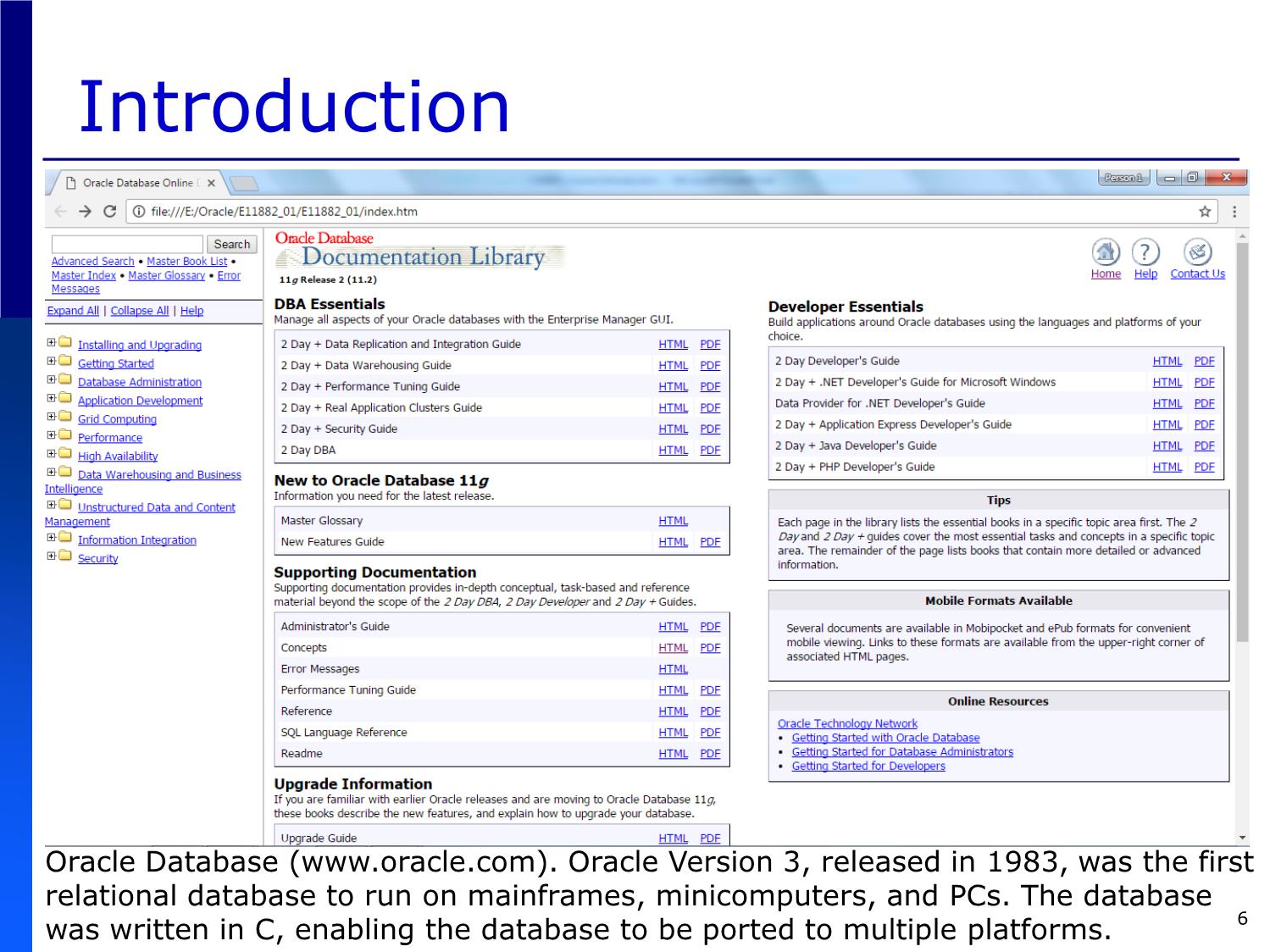The height and width of the screenshot is (952, 1270).
Task: Expand the Application Development tree node
Action: (x=51, y=398)
